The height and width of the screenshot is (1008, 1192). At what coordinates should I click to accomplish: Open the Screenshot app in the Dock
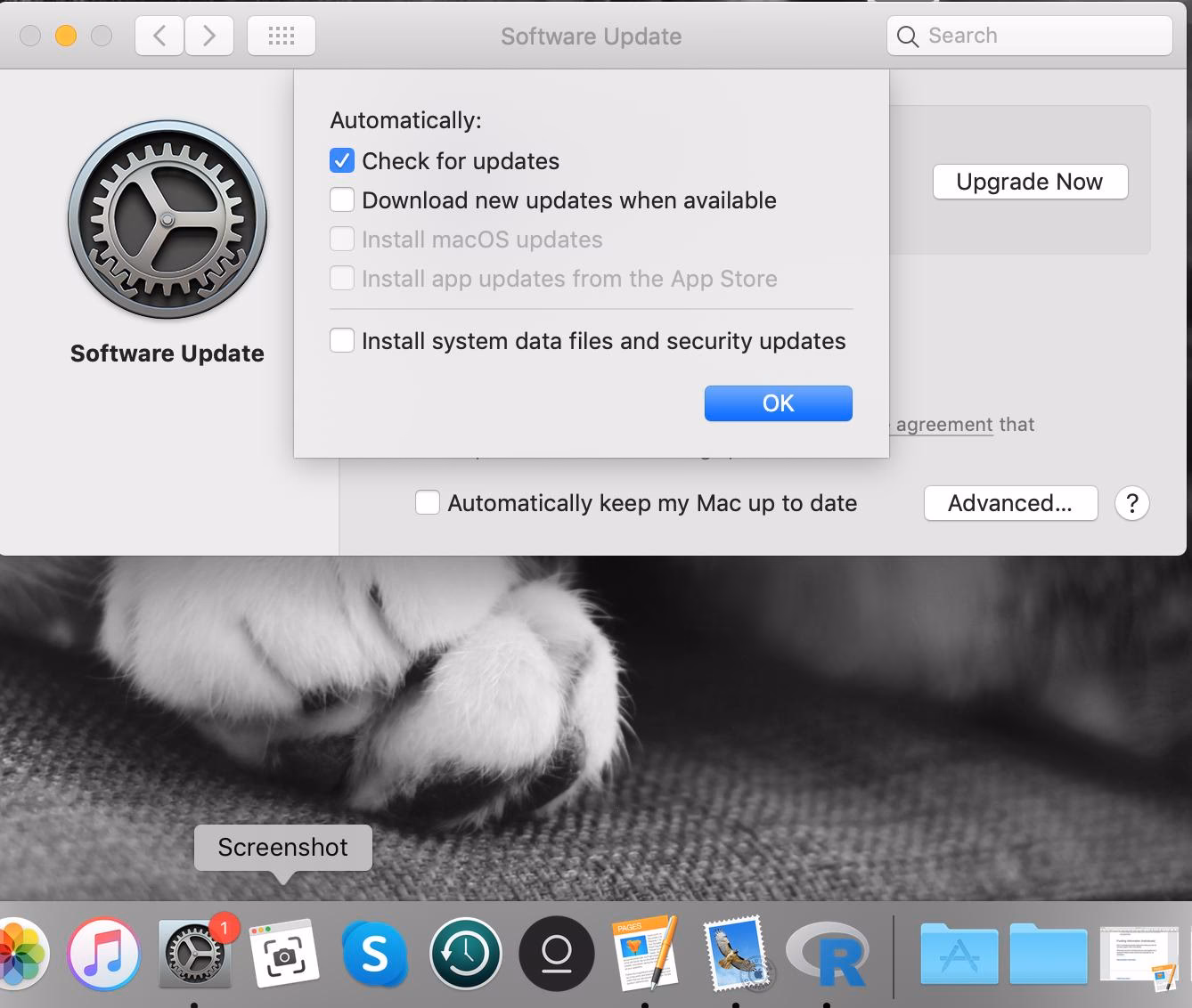(x=285, y=953)
